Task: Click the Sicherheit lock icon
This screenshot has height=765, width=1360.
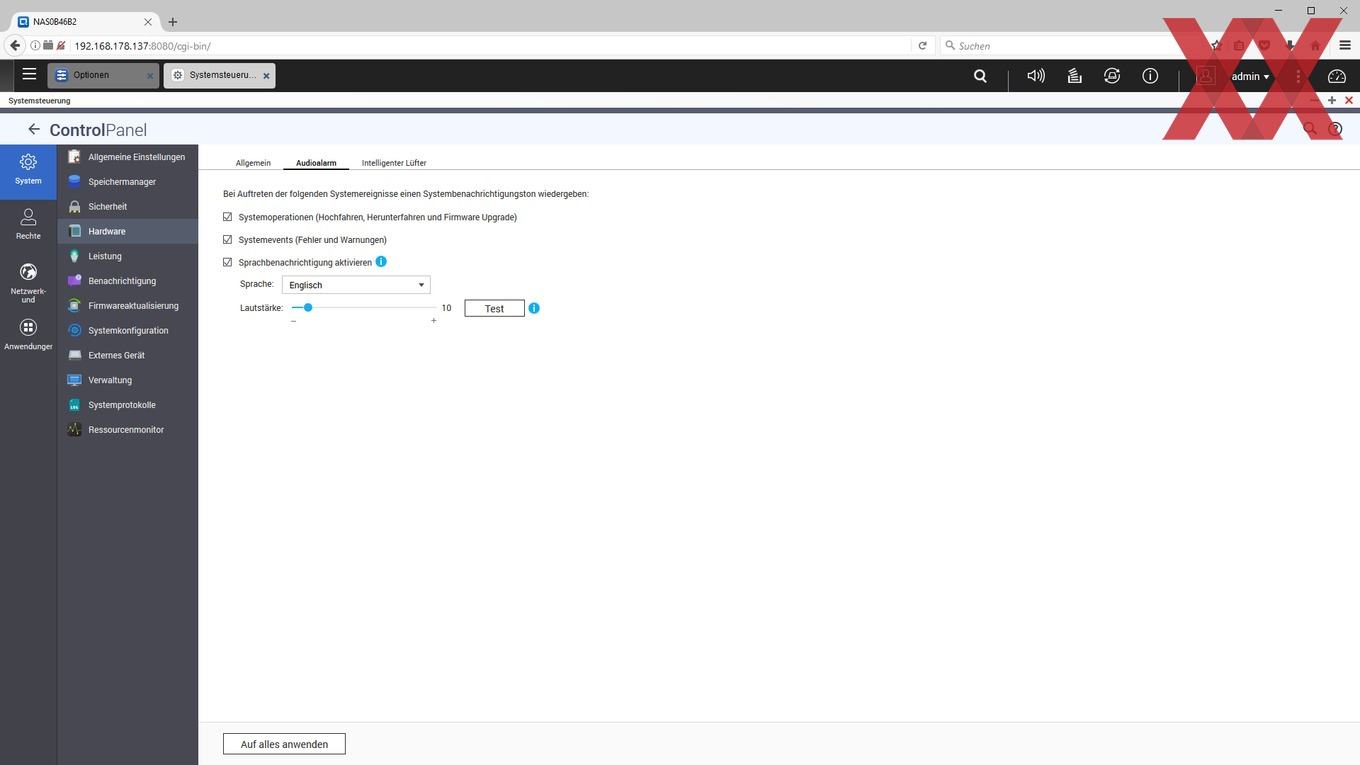Action: (74, 206)
